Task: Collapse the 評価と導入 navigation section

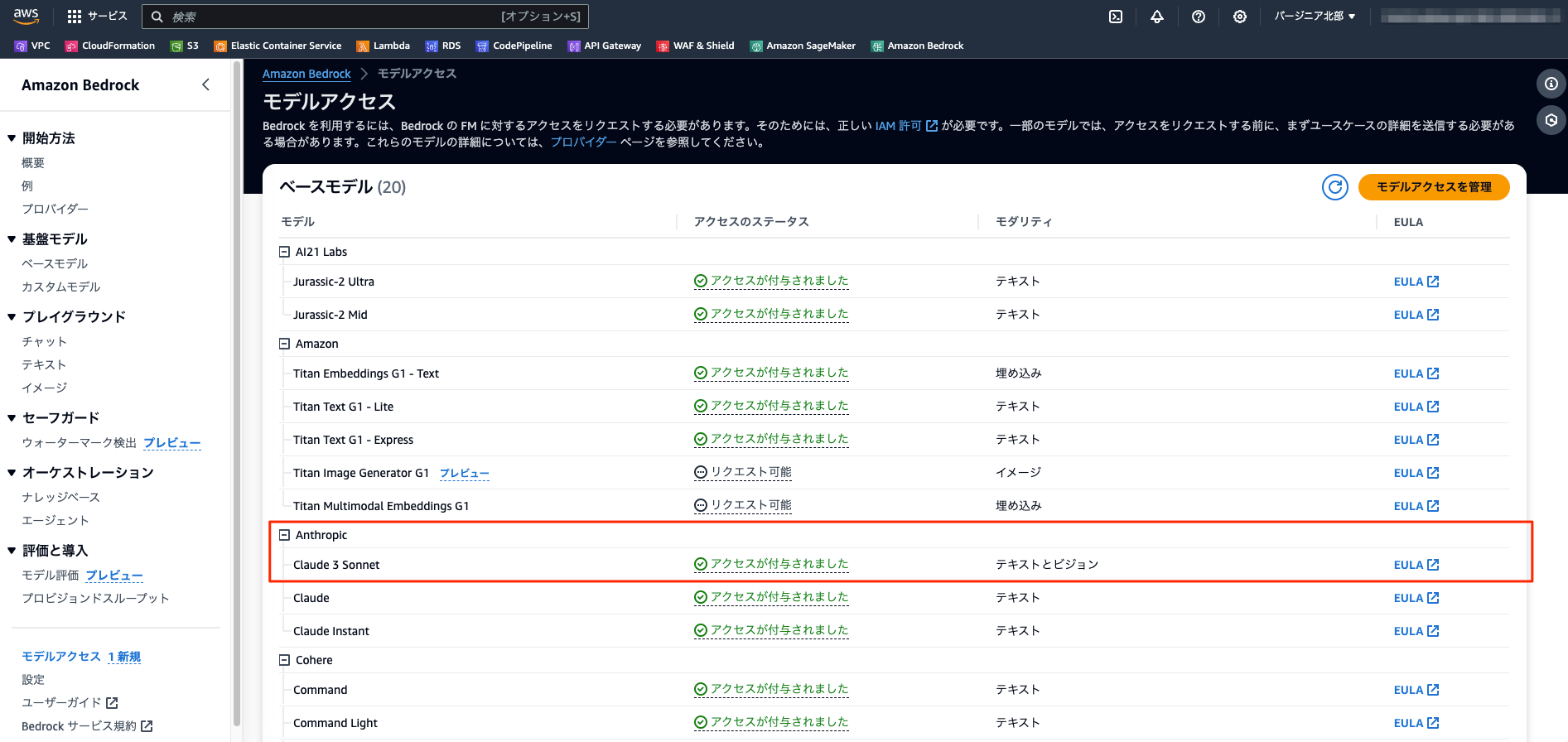Action: [12, 551]
